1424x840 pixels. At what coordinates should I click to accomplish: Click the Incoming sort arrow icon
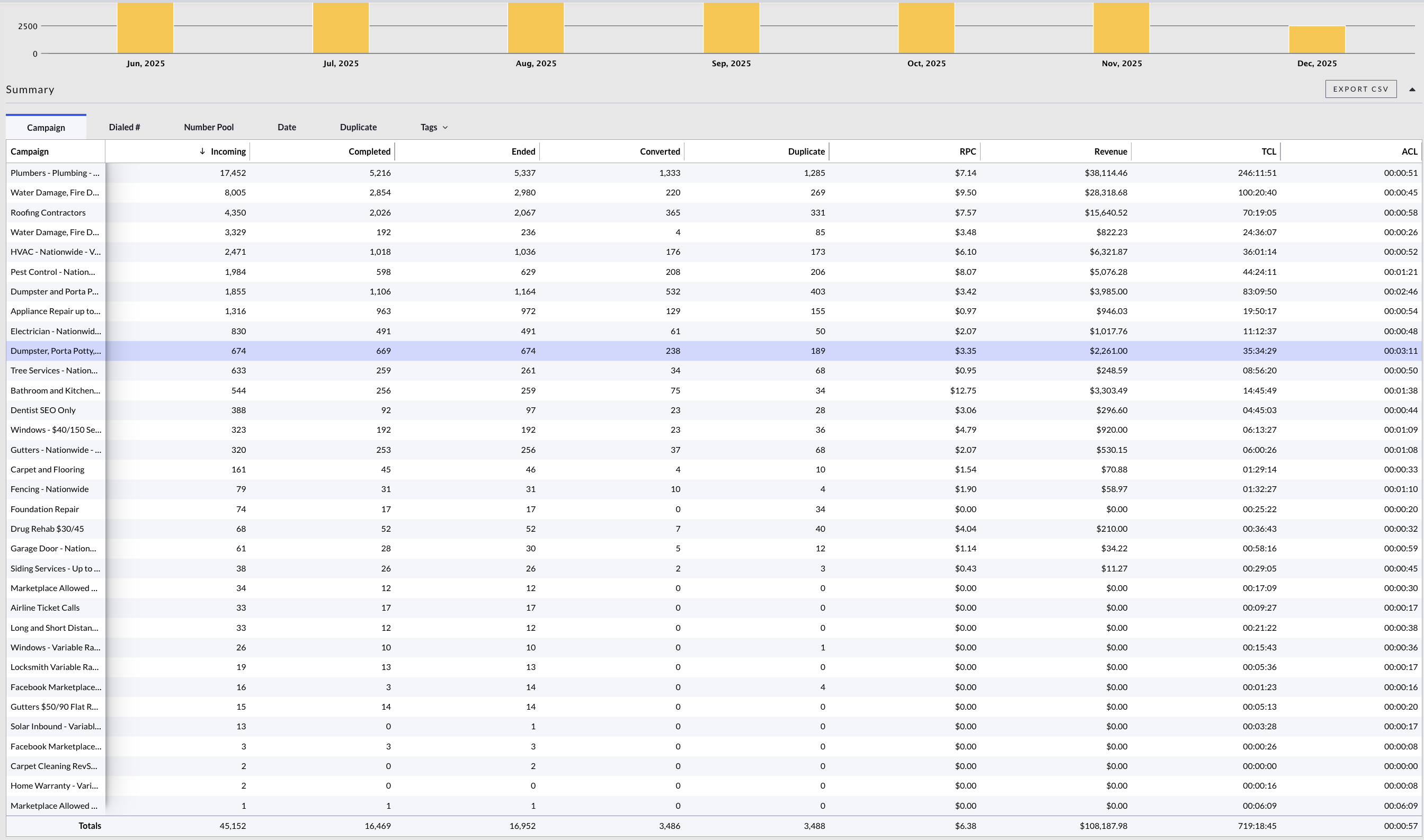tap(202, 151)
